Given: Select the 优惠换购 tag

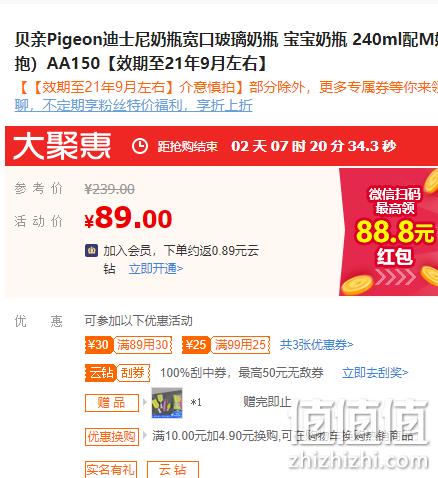Looking at the screenshot, I should [x=112, y=436].
